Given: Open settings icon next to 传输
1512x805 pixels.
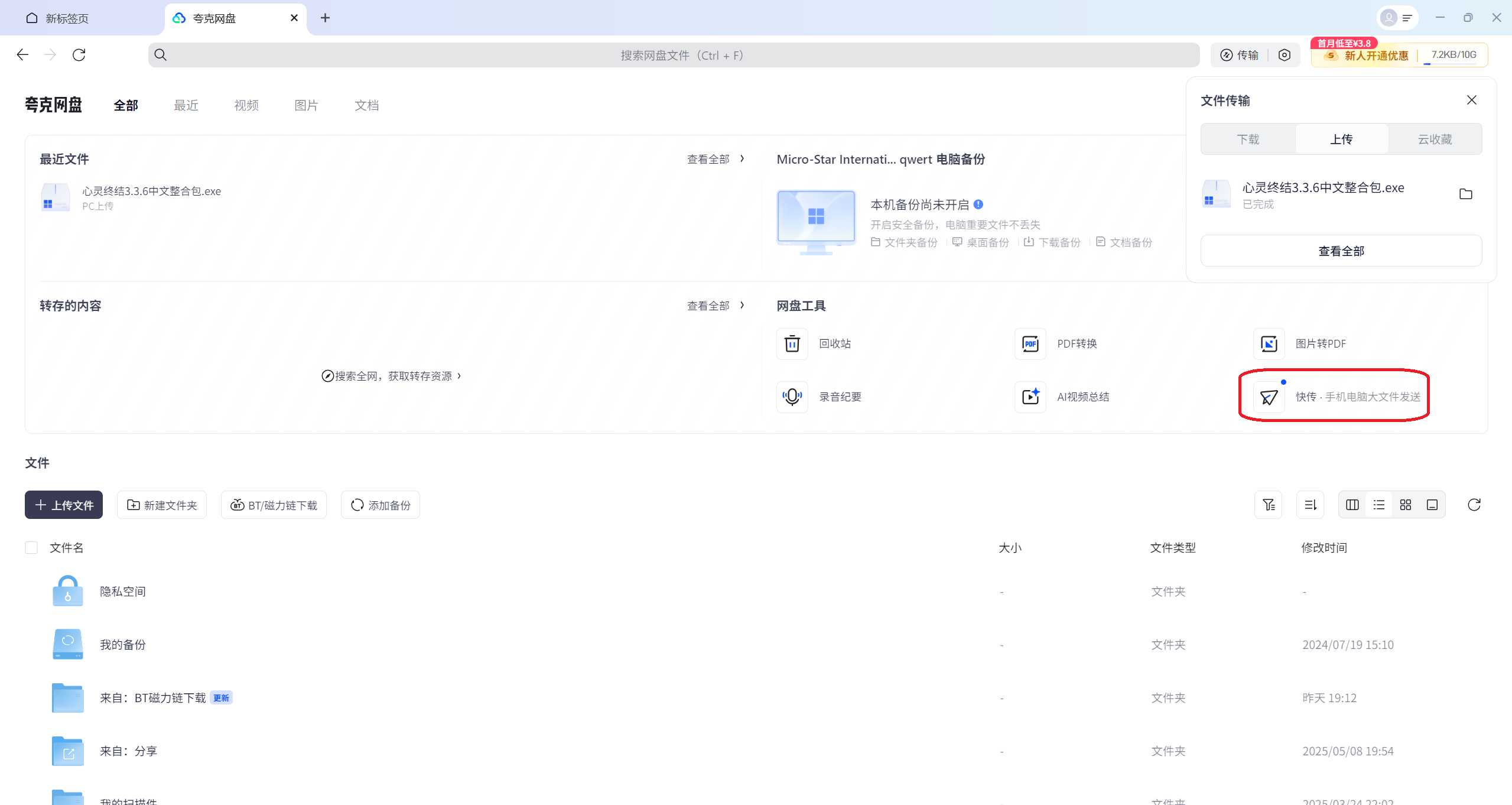Looking at the screenshot, I should (1284, 55).
